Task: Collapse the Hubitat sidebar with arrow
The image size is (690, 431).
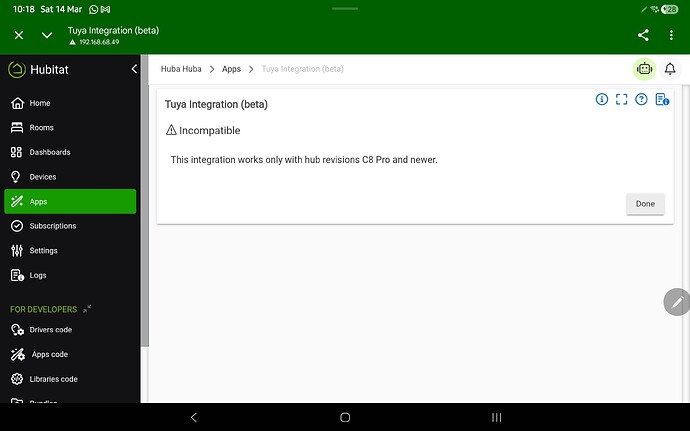Action: coord(134,69)
